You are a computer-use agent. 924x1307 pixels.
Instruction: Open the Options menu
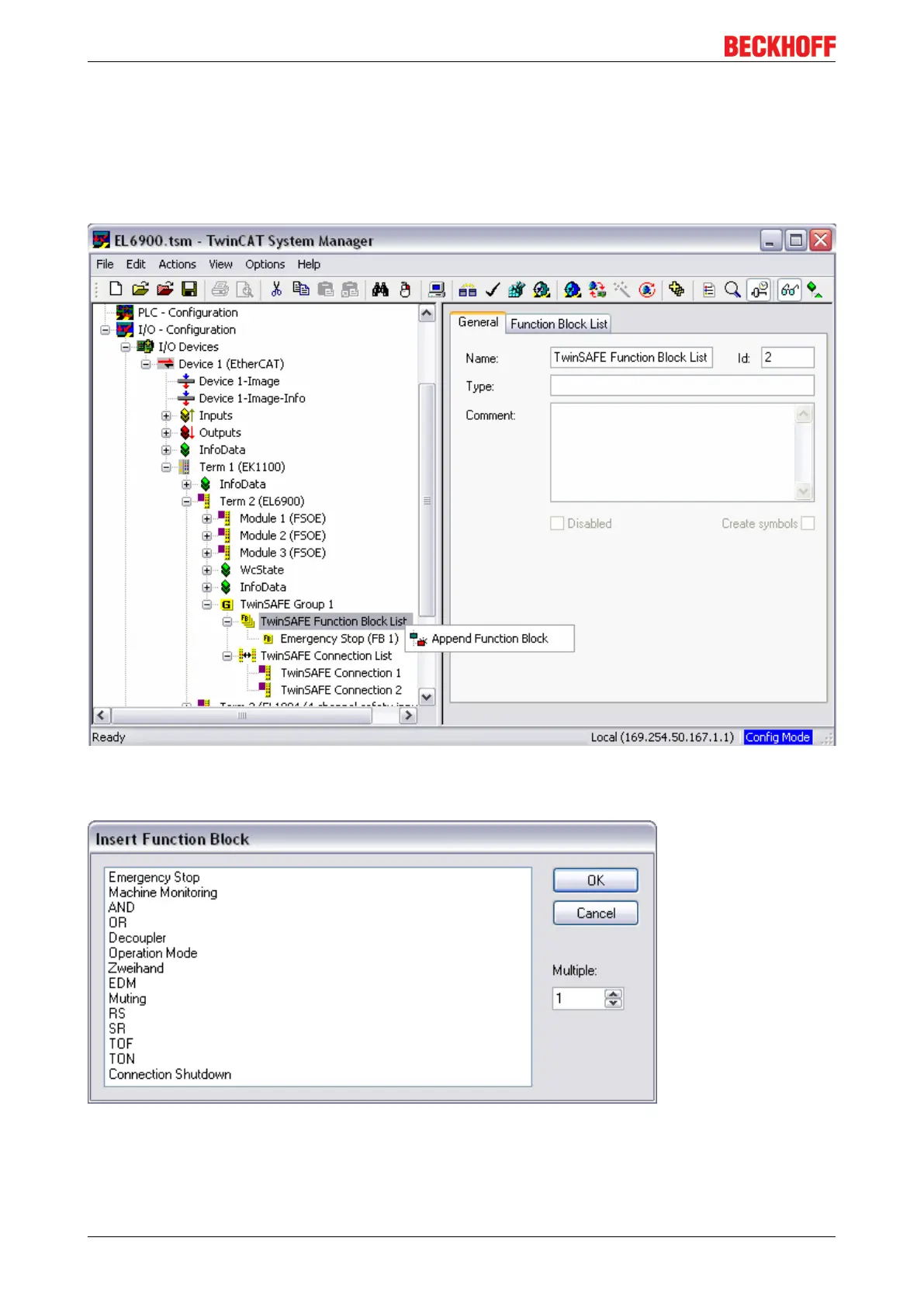[x=265, y=264]
